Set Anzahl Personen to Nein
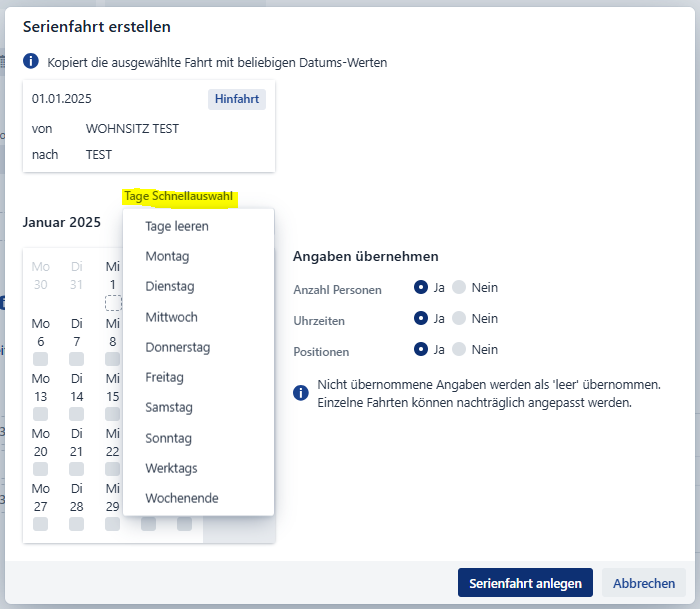Screen dimensions: 700x609 pyautogui.click(x=459, y=288)
